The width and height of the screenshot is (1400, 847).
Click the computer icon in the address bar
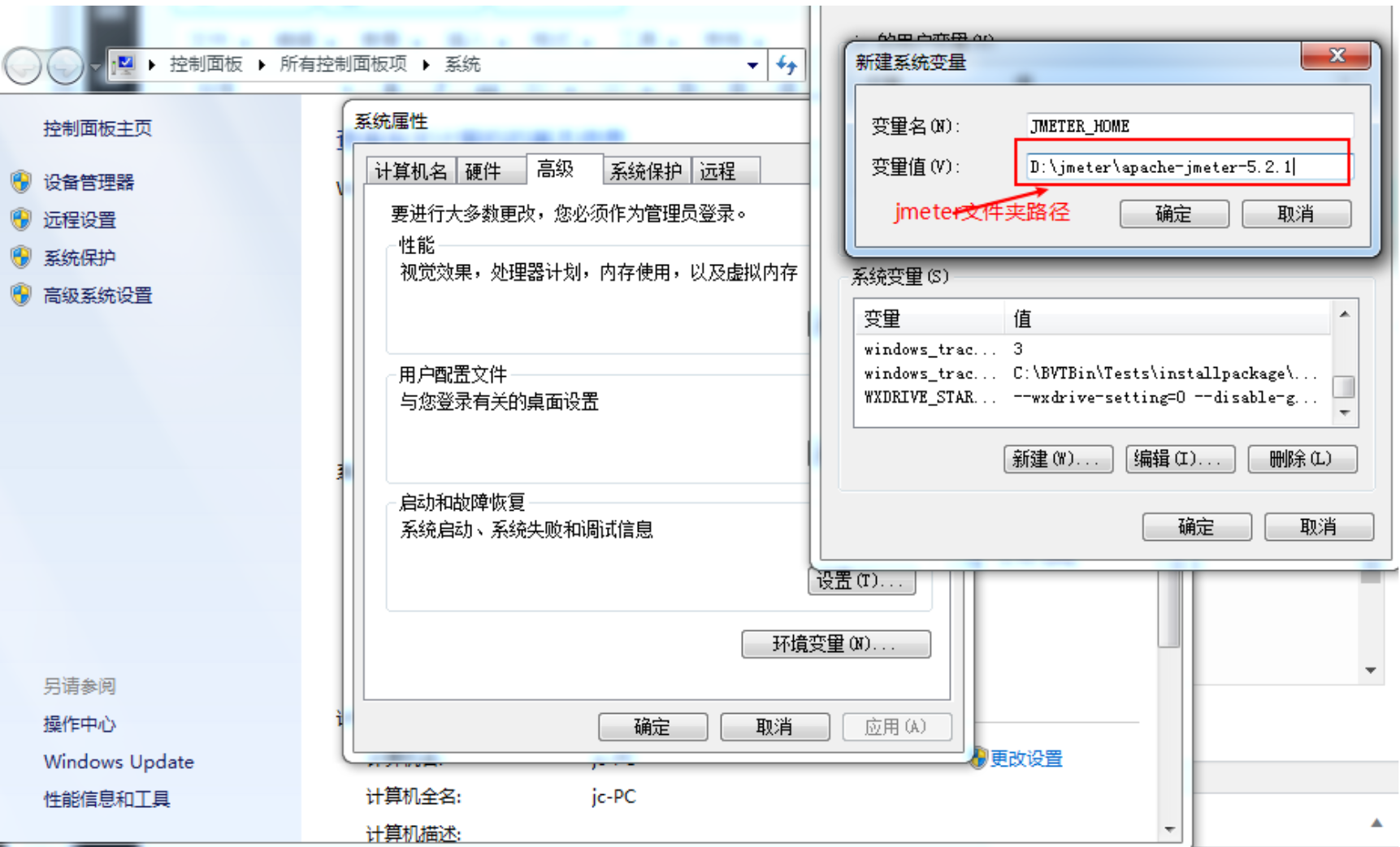pos(124,64)
